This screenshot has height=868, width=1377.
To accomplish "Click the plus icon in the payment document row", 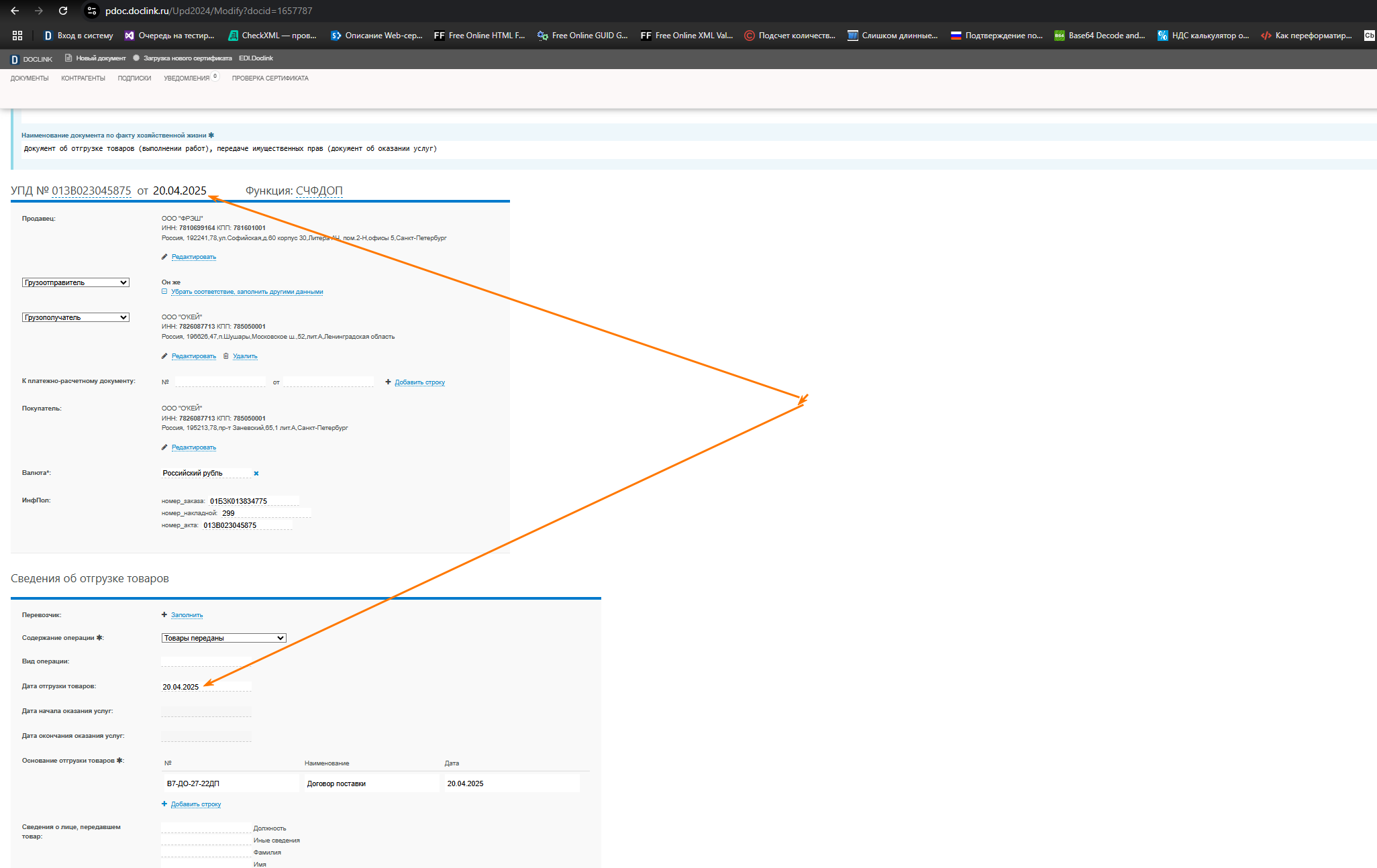I will point(388,382).
